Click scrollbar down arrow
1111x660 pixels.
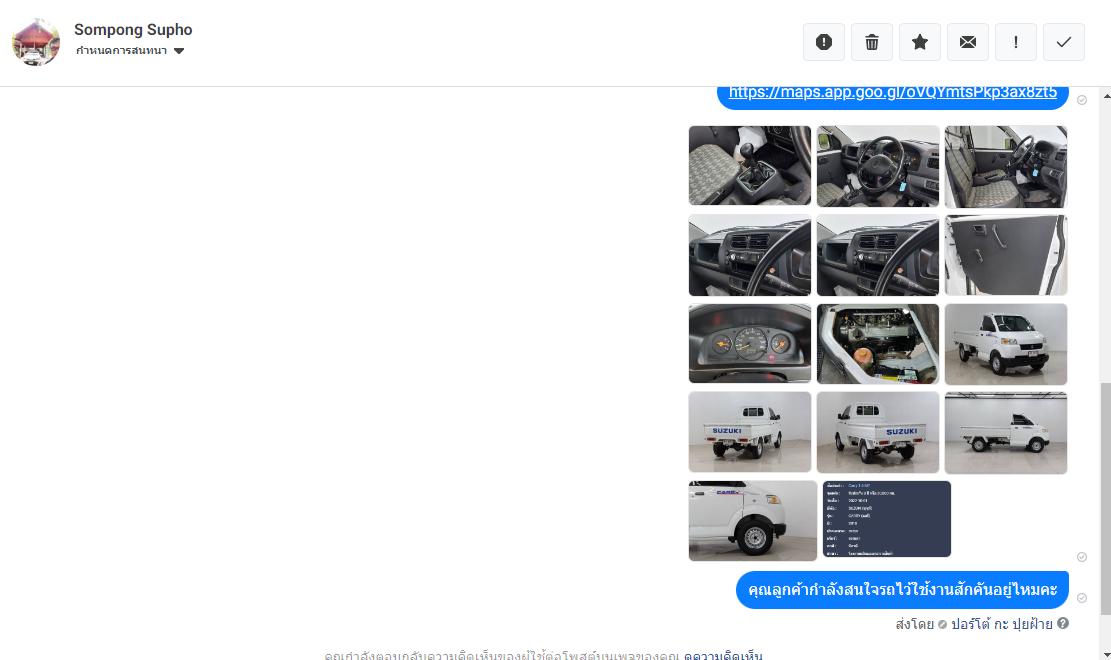pos(1106,654)
